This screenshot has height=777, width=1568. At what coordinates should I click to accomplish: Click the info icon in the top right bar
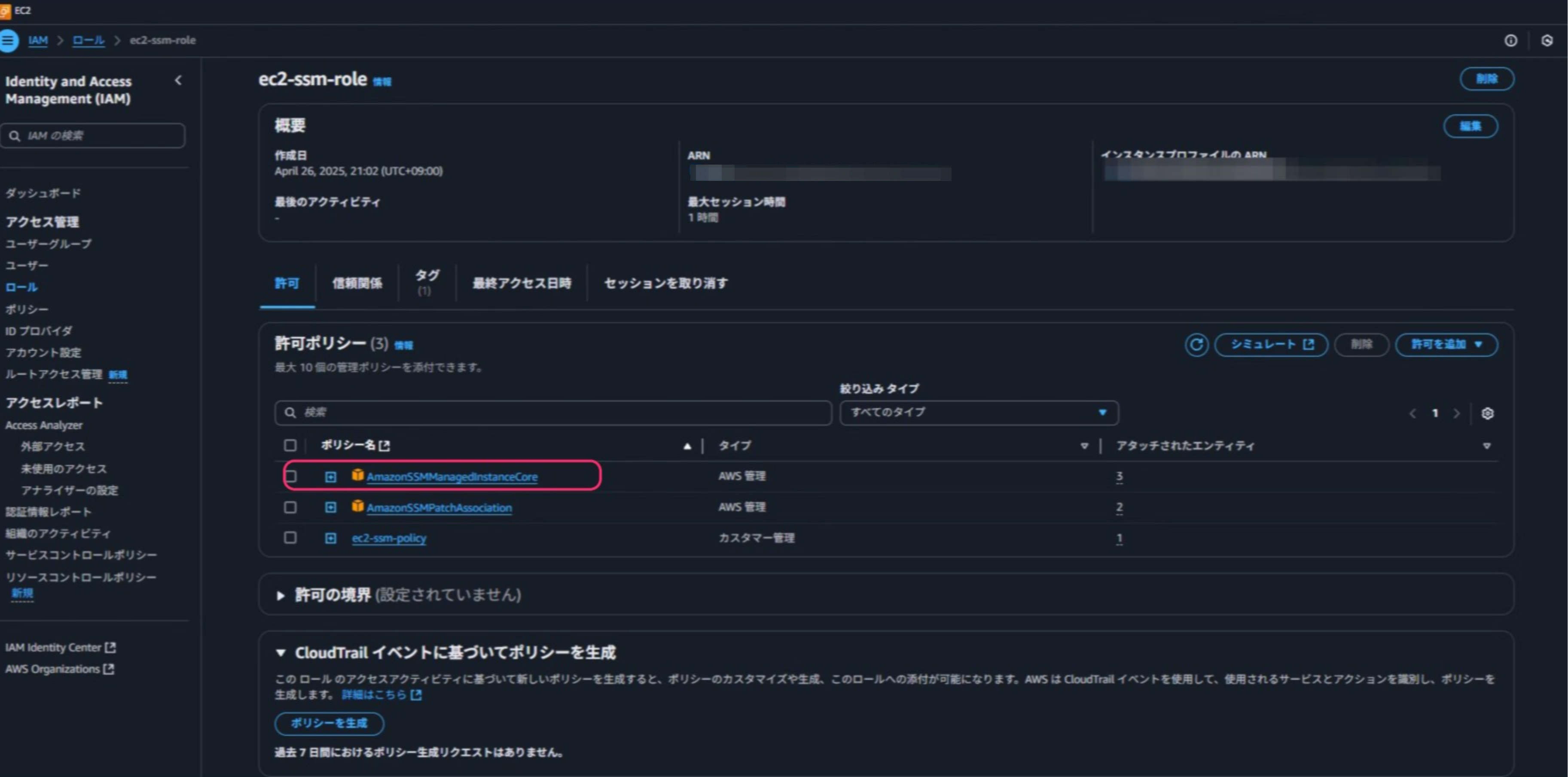pyautogui.click(x=1511, y=40)
